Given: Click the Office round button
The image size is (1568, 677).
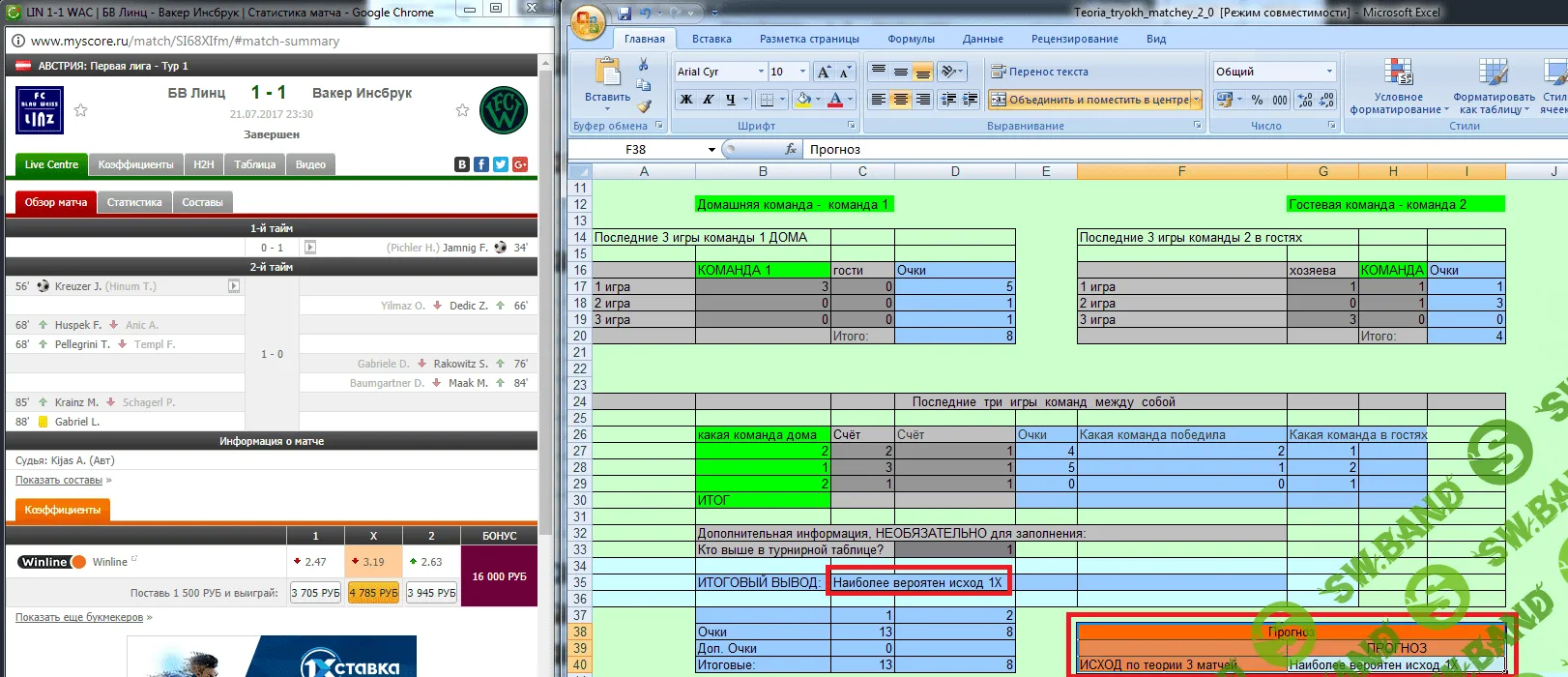Looking at the screenshot, I should (x=588, y=21).
